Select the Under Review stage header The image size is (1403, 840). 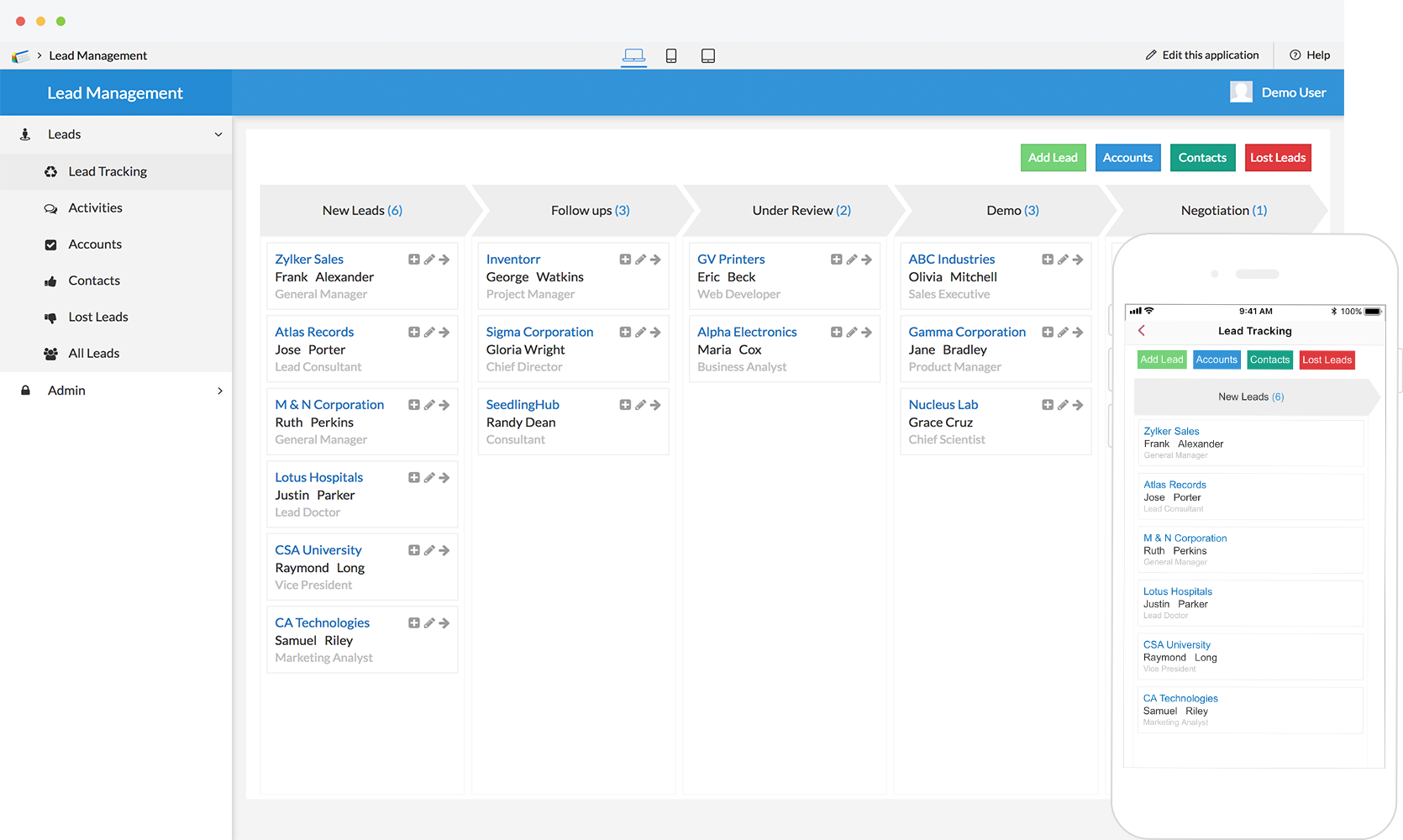[x=801, y=211]
